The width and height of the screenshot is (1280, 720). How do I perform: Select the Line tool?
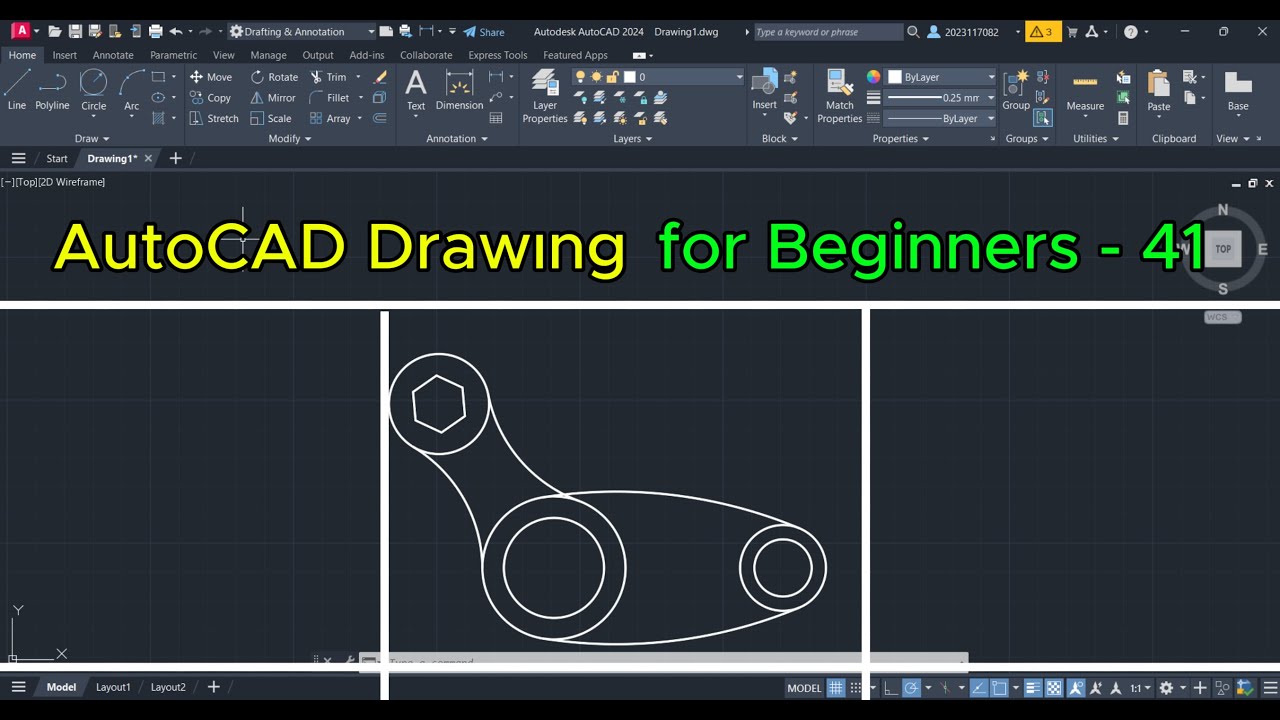point(17,89)
